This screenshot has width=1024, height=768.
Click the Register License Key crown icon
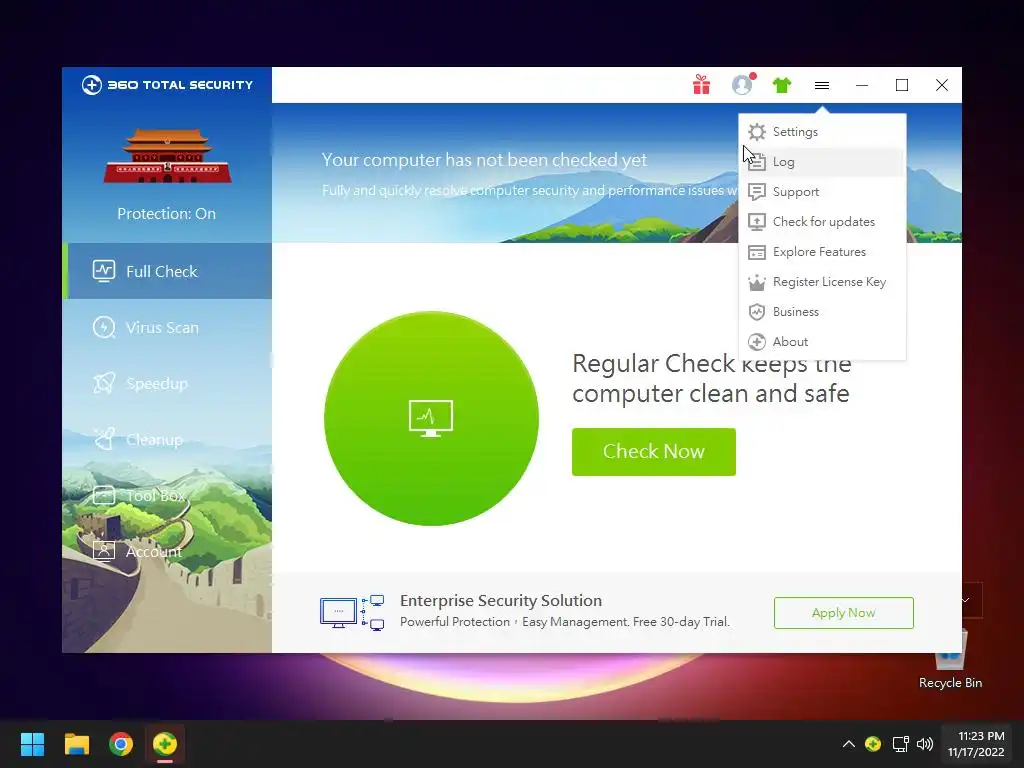point(757,282)
